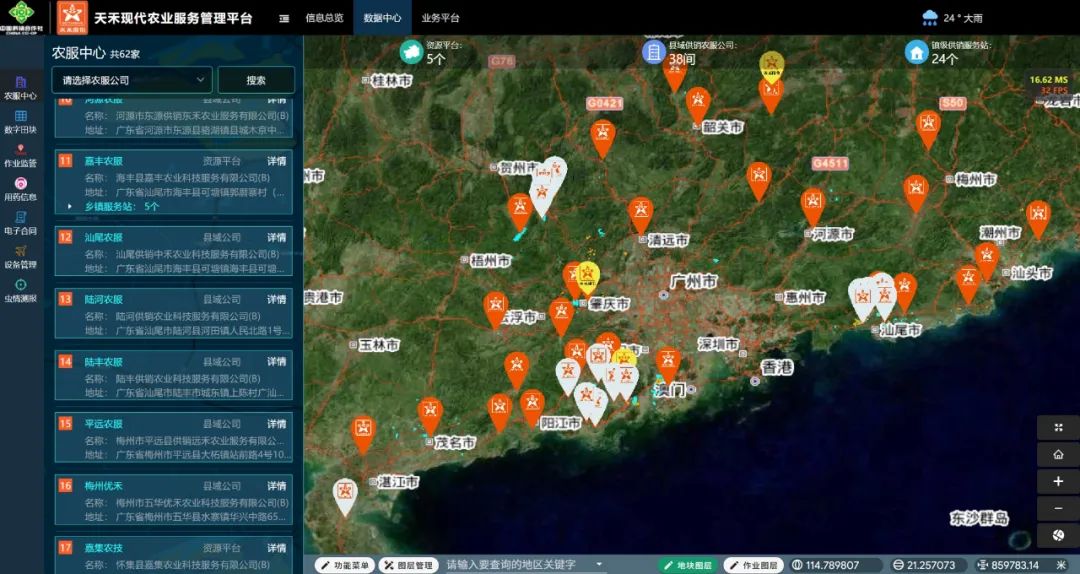Open the 请选择农服公司 dropdown
Image resolution: width=1080 pixels, height=574 pixels.
pyautogui.click(x=132, y=80)
